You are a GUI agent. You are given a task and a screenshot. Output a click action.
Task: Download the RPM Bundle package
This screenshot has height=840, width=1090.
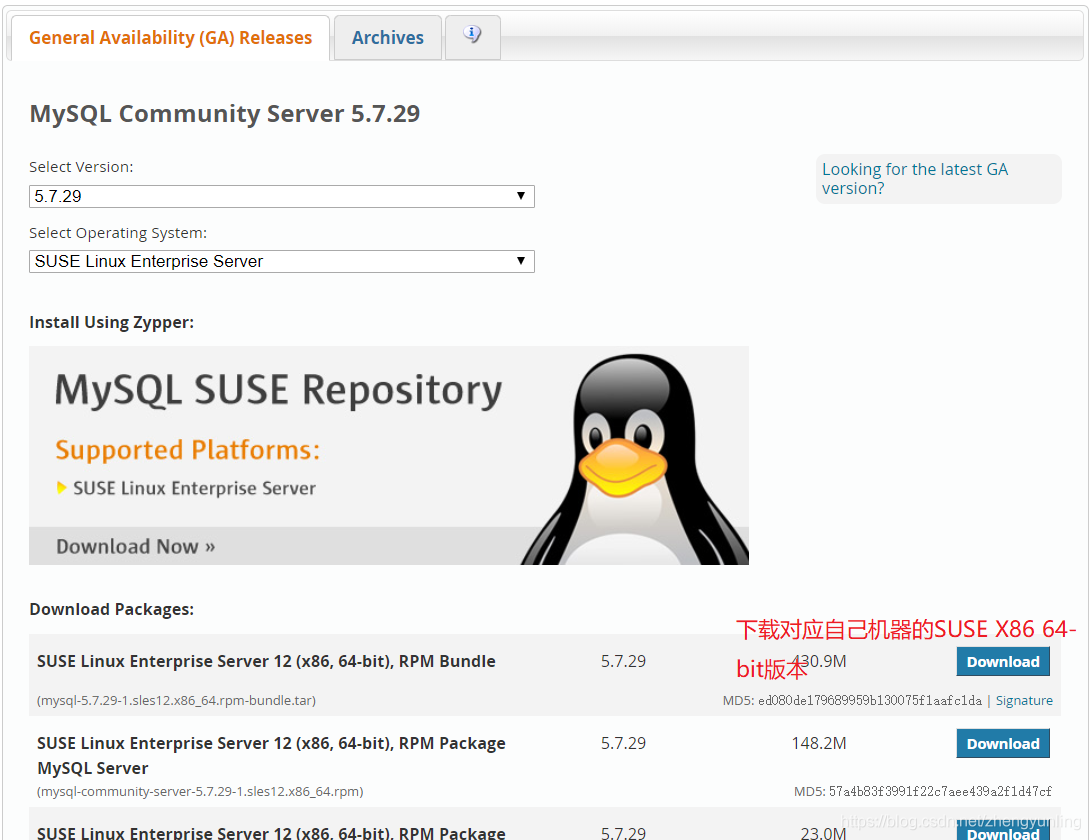point(1003,662)
